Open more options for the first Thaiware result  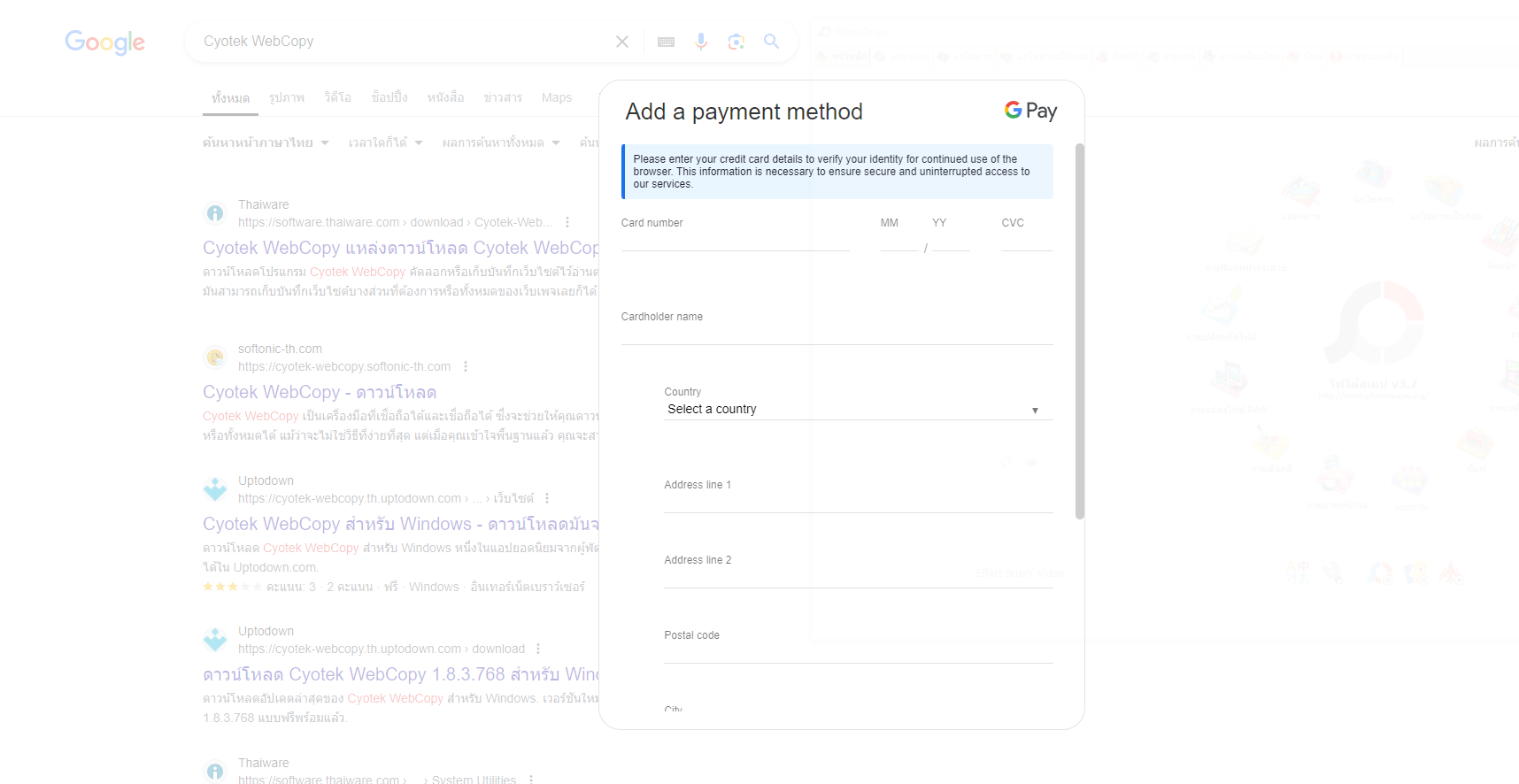point(567,222)
